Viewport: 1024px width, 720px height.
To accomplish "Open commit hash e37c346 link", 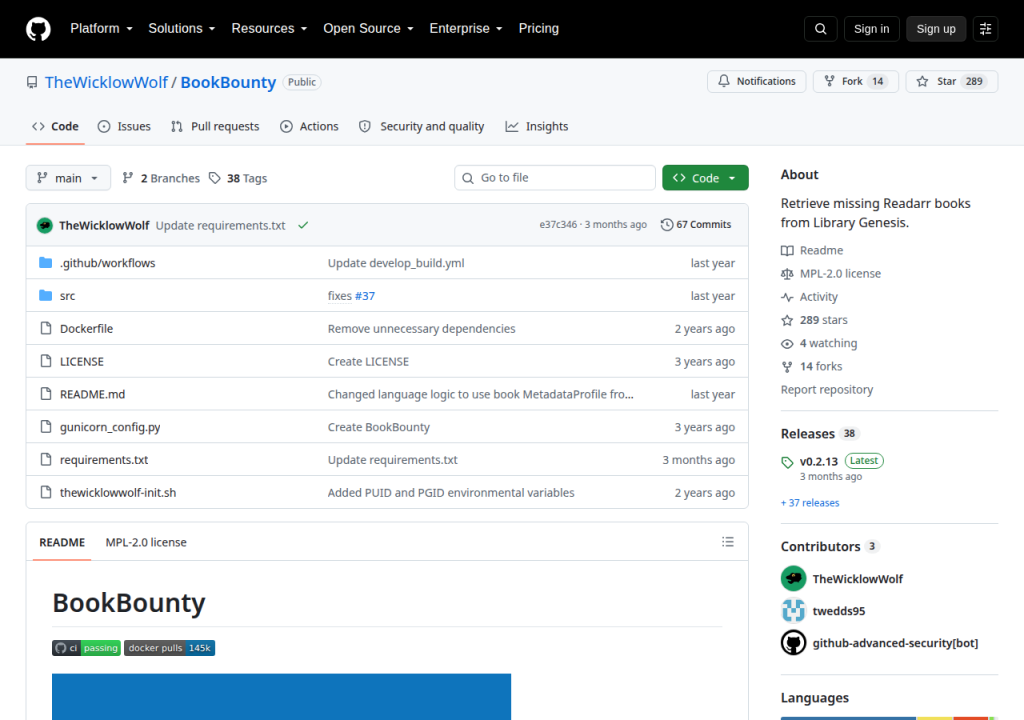I will (x=558, y=224).
